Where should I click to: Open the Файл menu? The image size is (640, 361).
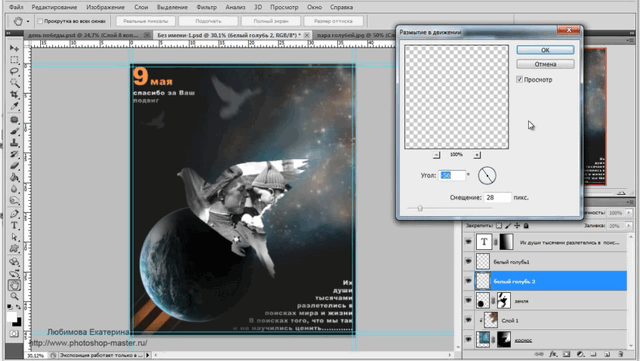tap(16, 7)
